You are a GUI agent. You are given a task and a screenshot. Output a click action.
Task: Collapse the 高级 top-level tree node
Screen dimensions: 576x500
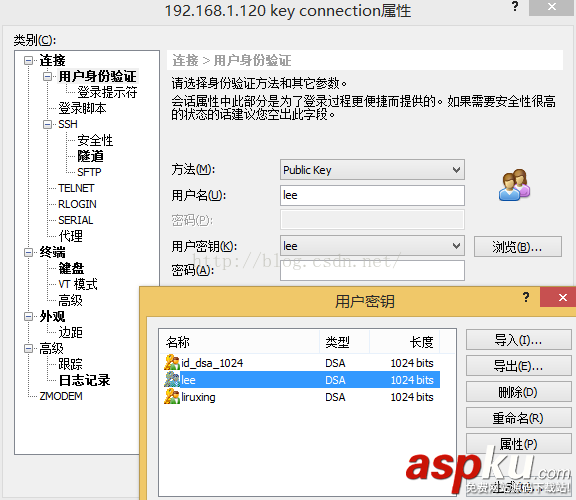click(28, 348)
